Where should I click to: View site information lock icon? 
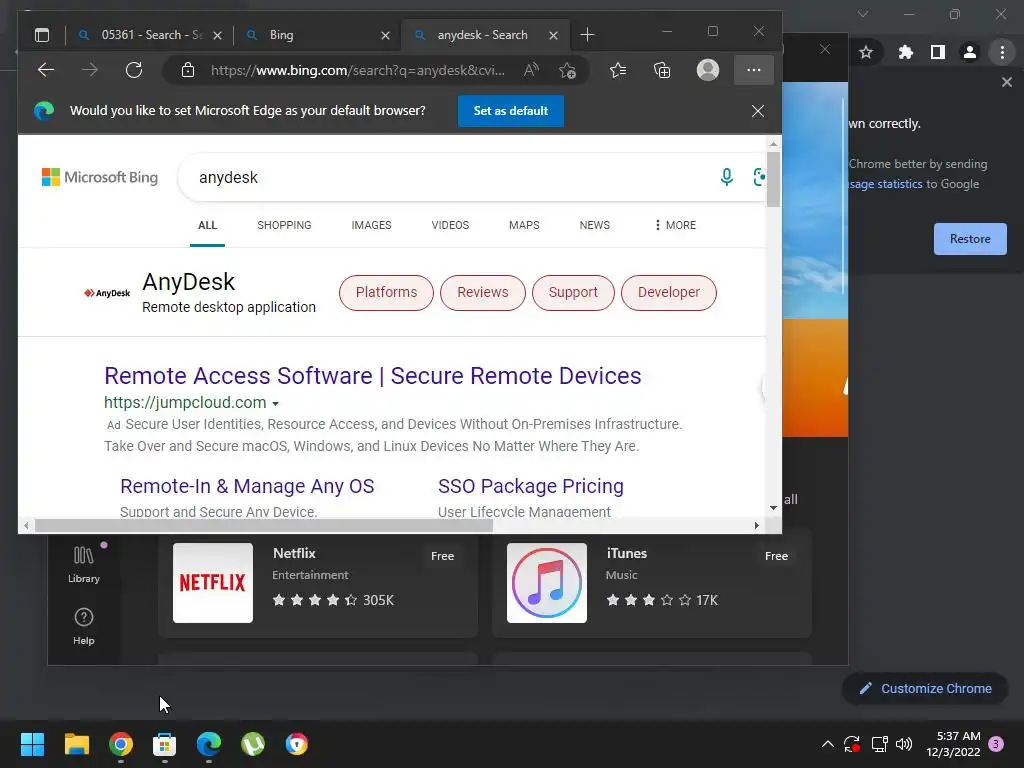coord(187,70)
